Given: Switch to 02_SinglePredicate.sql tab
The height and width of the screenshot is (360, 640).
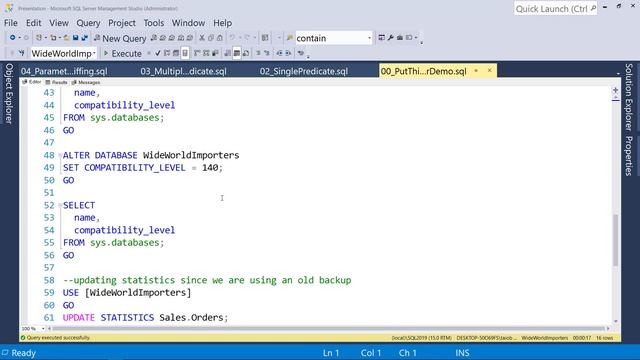Looking at the screenshot, I should click(304, 71).
